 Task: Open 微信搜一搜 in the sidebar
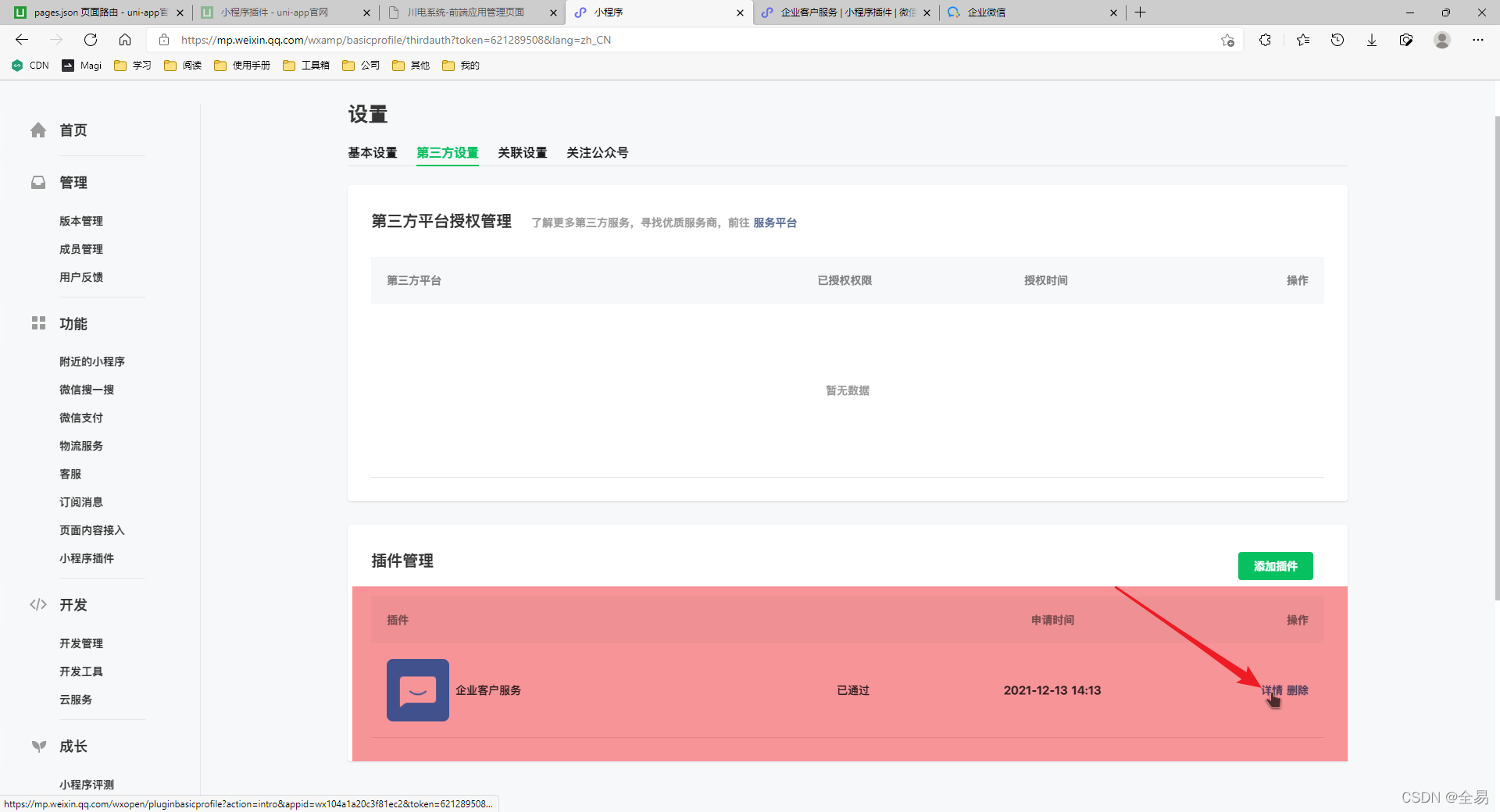(87, 390)
